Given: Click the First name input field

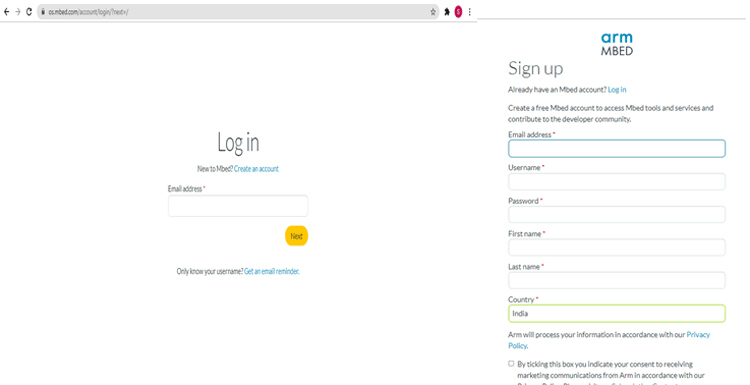Looking at the screenshot, I should 617,248.
